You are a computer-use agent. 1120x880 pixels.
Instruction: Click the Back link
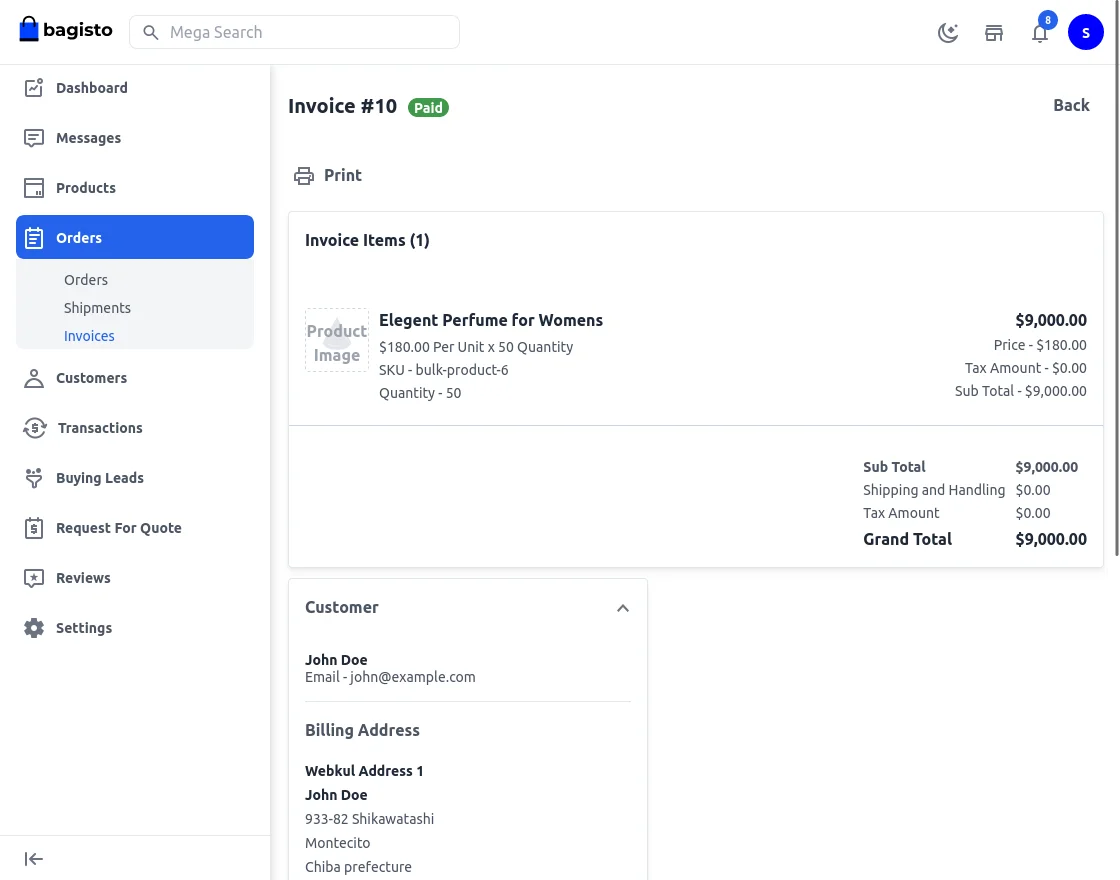1071,106
